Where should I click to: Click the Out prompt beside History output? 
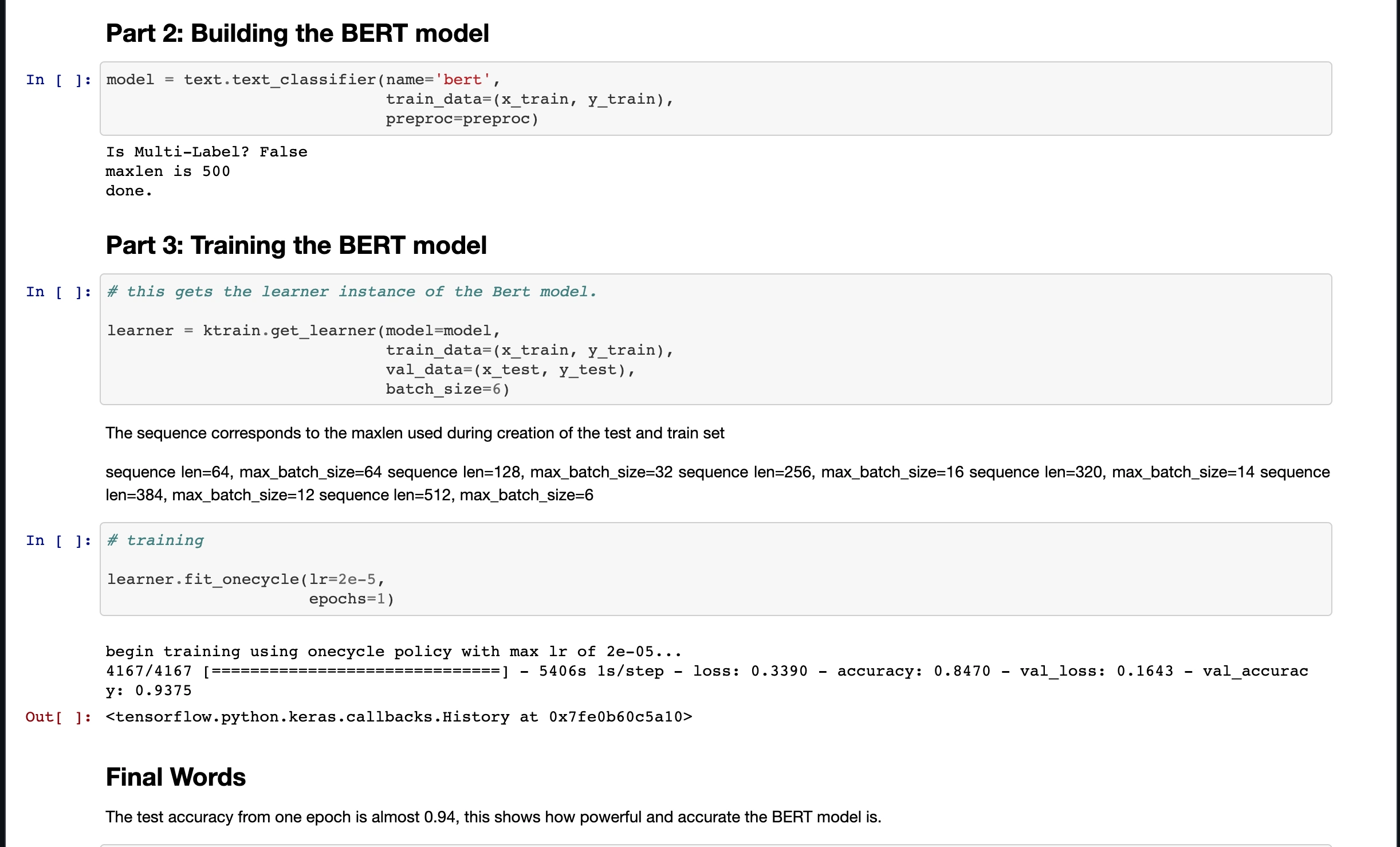[58, 717]
